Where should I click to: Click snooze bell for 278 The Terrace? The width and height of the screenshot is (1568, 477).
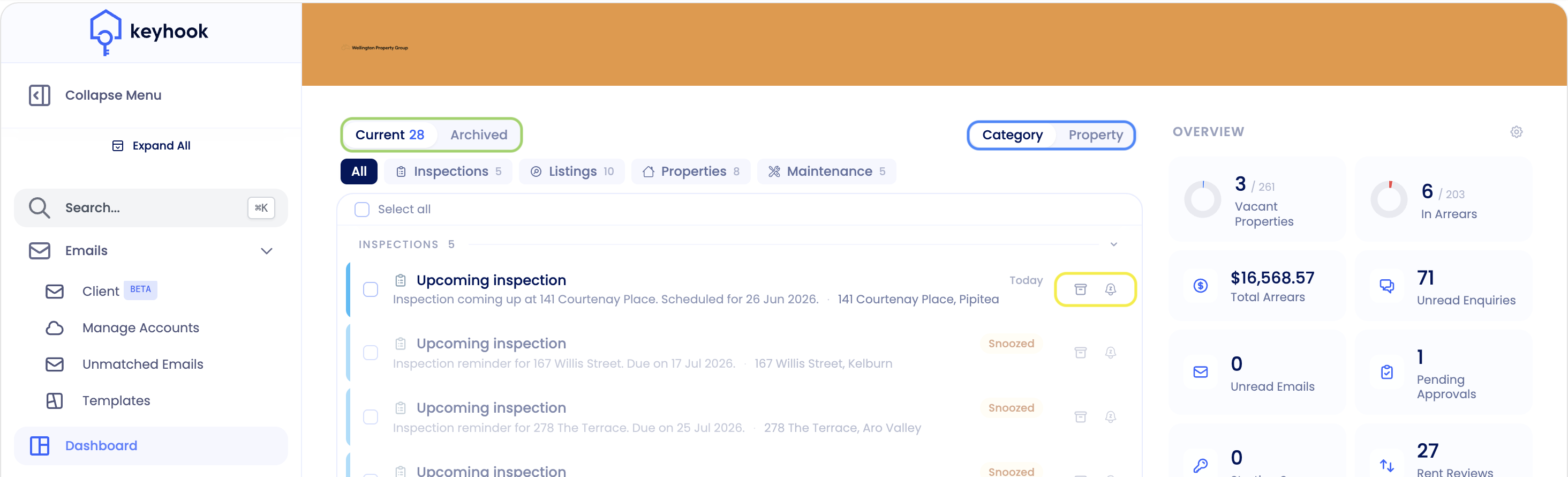1110,418
